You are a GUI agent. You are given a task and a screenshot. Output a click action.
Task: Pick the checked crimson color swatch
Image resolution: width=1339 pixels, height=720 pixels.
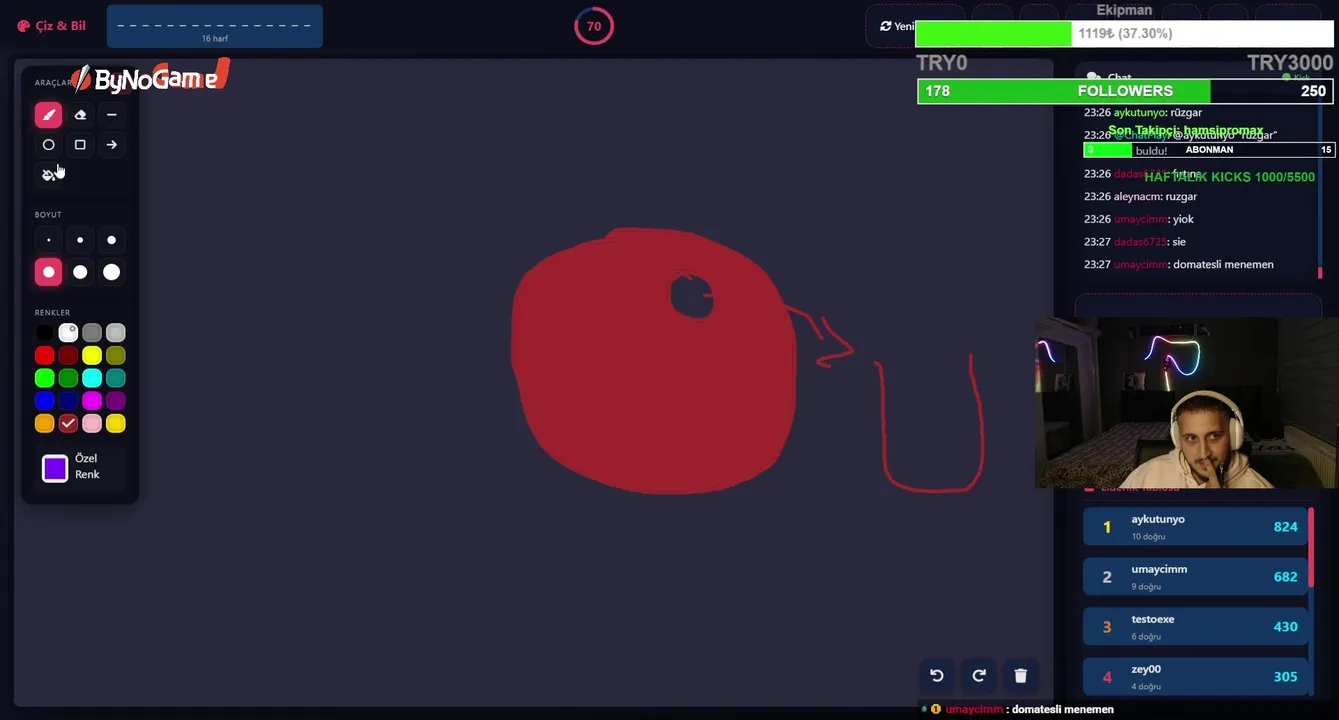68,424
